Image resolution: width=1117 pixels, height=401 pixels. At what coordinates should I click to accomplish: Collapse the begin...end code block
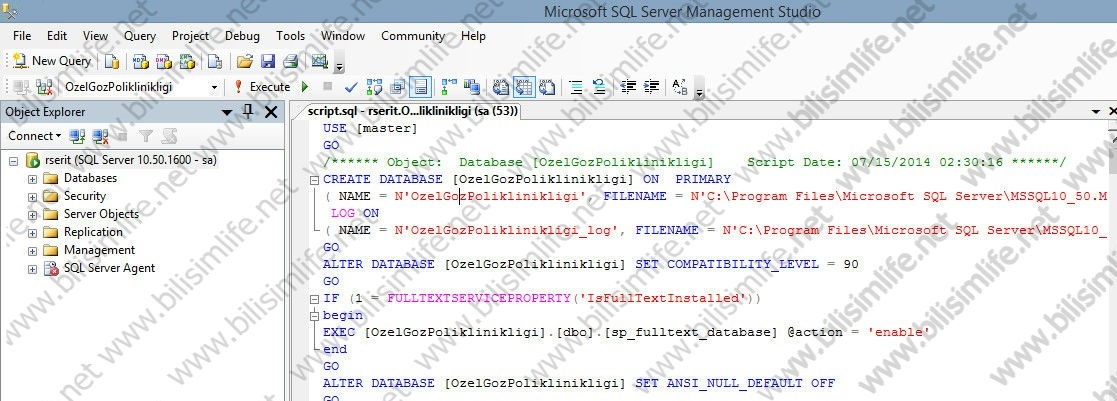(x=312, y=316)
